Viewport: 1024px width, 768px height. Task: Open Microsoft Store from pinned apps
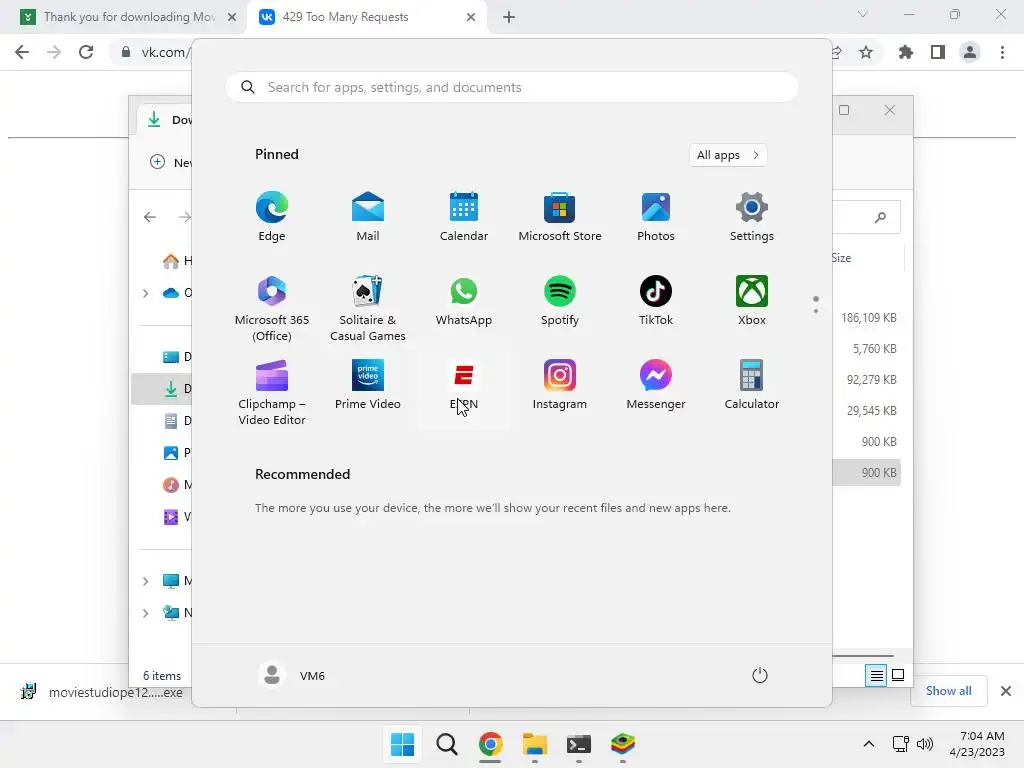(x=560, y=216)
